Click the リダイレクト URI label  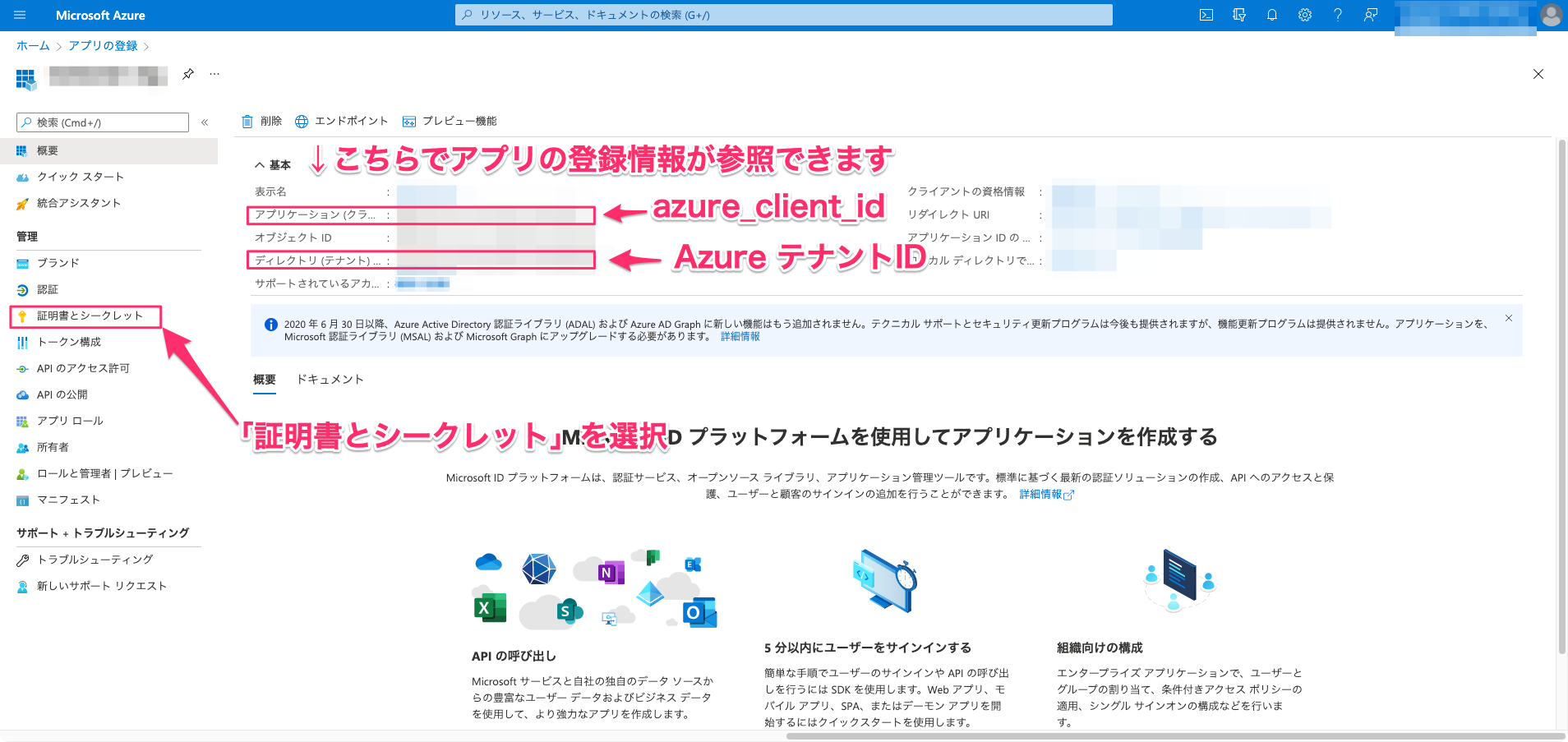click(948, 214)
